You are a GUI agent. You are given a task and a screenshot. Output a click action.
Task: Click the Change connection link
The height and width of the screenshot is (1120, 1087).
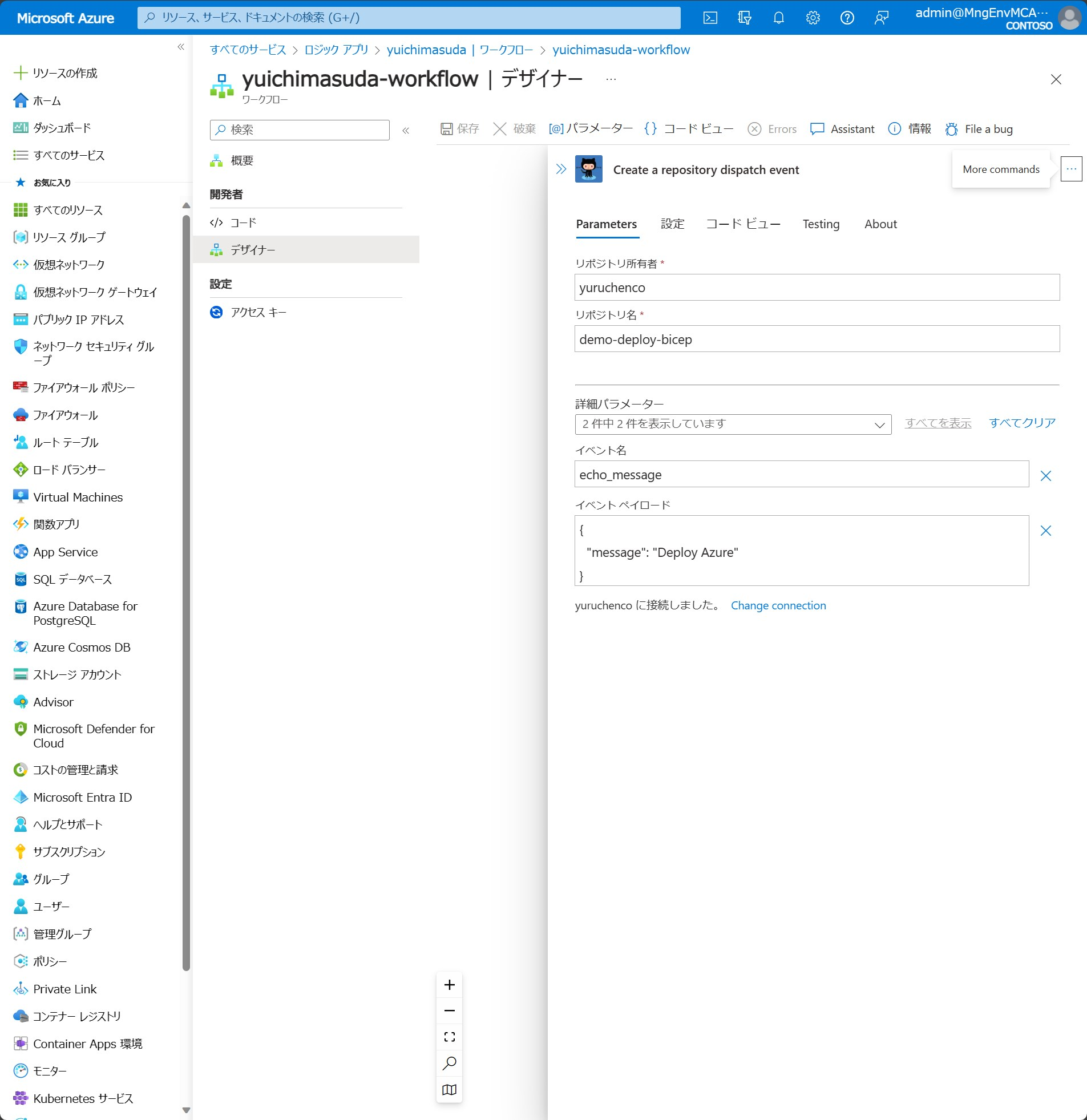pyautogui.click(x=778, y=605)
